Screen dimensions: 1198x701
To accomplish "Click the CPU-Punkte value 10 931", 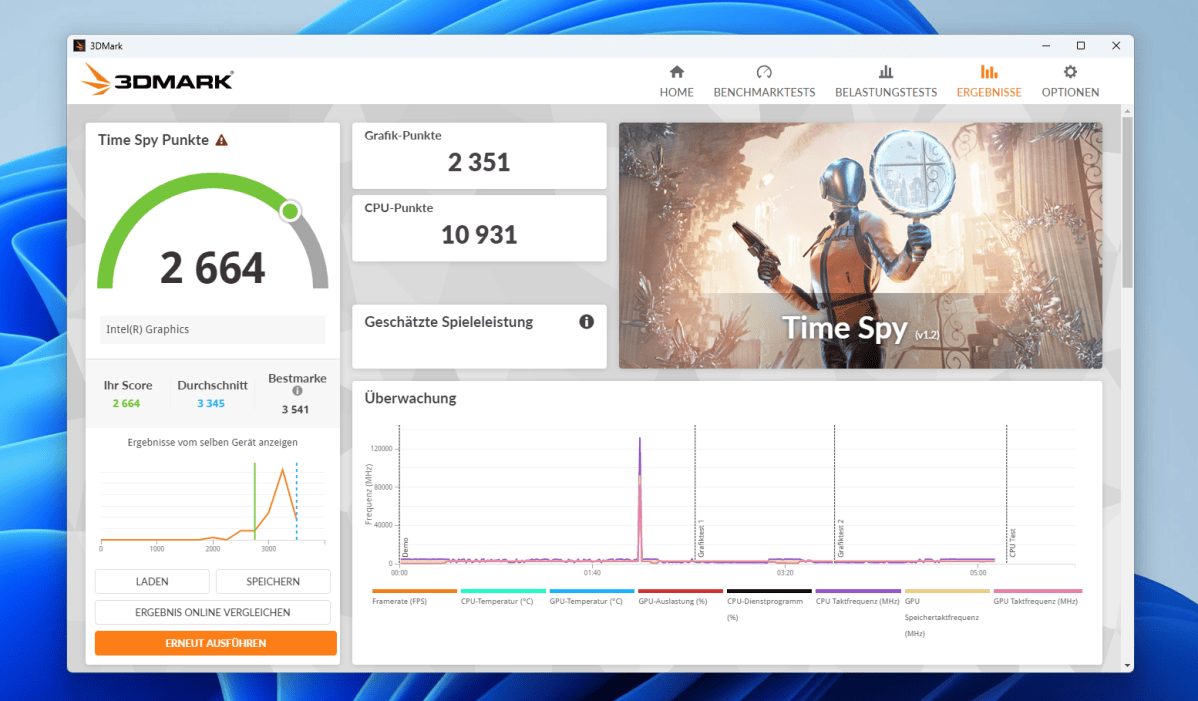I will click(x=479, y=235).
